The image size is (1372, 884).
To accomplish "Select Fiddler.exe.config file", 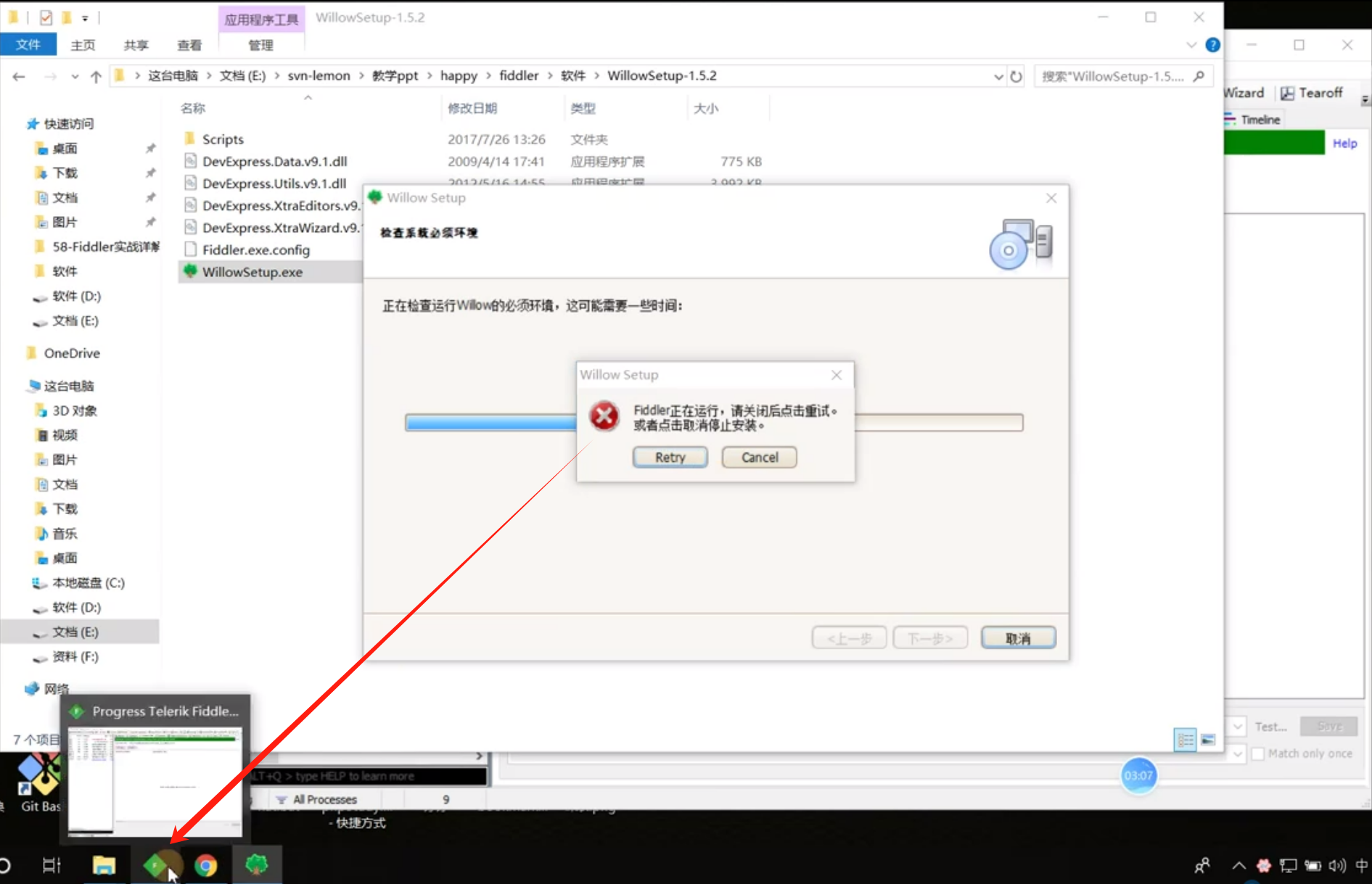I will click(256, 250).
